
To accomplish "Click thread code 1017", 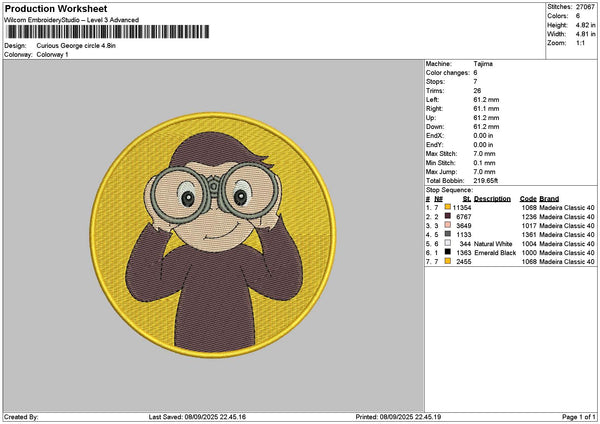I will pos(529,225).
